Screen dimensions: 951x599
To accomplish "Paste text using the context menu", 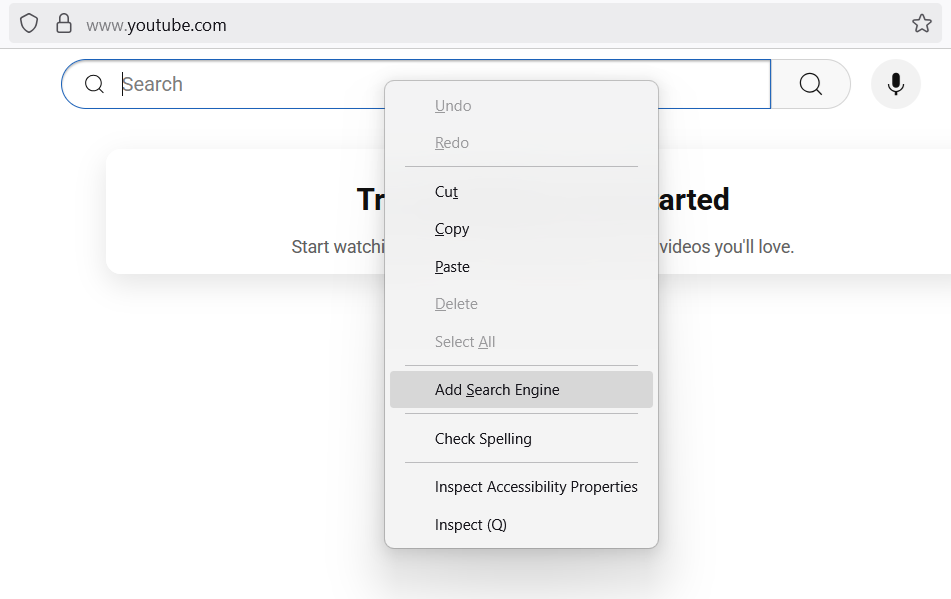I will (x=452, y=266).
